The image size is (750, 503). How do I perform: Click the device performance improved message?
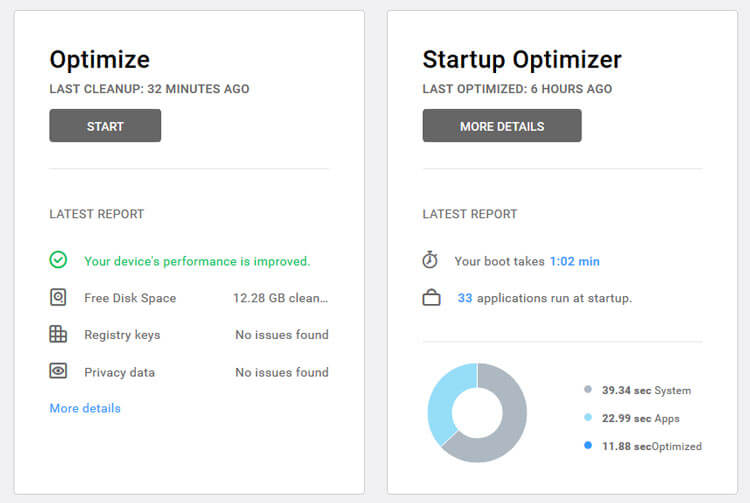click(x=197, y=261)
